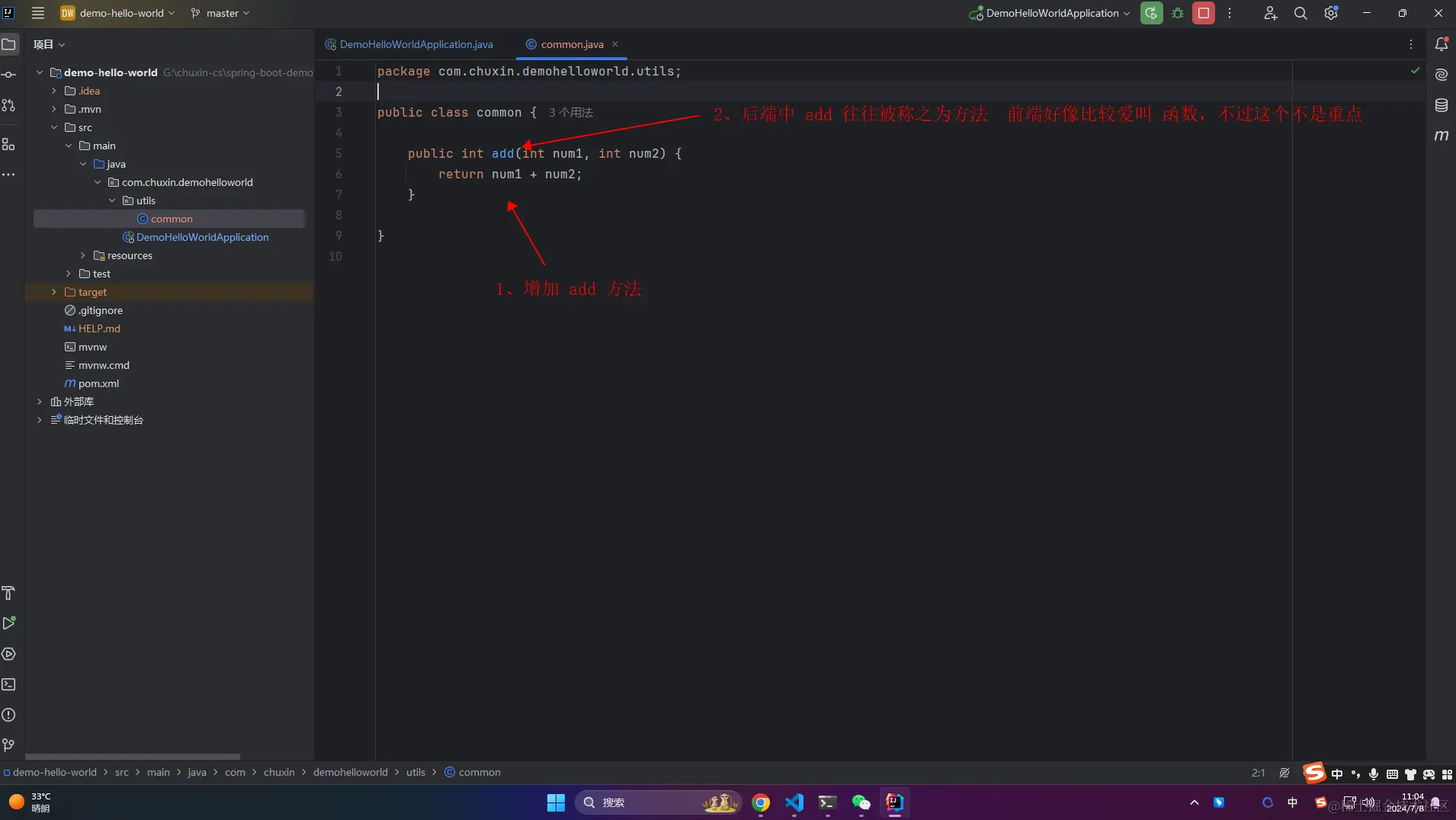1456x820 pixels.
Task: Open the Structure tool window
Action: pyautogui.click(x=9, y=144)
